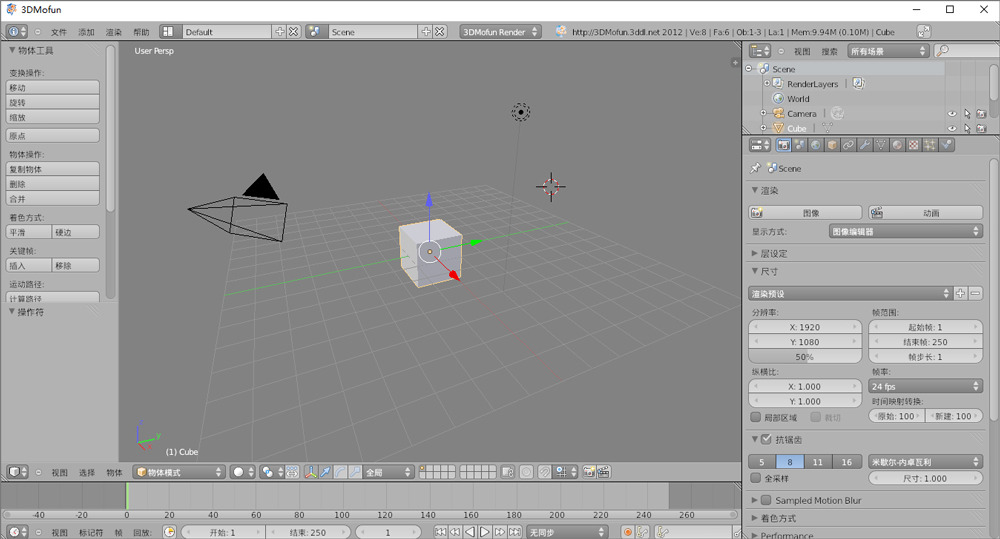Open the Texture properties checker icon
1000x539 pixels.
pyautogui.click(x=914, y=145)
